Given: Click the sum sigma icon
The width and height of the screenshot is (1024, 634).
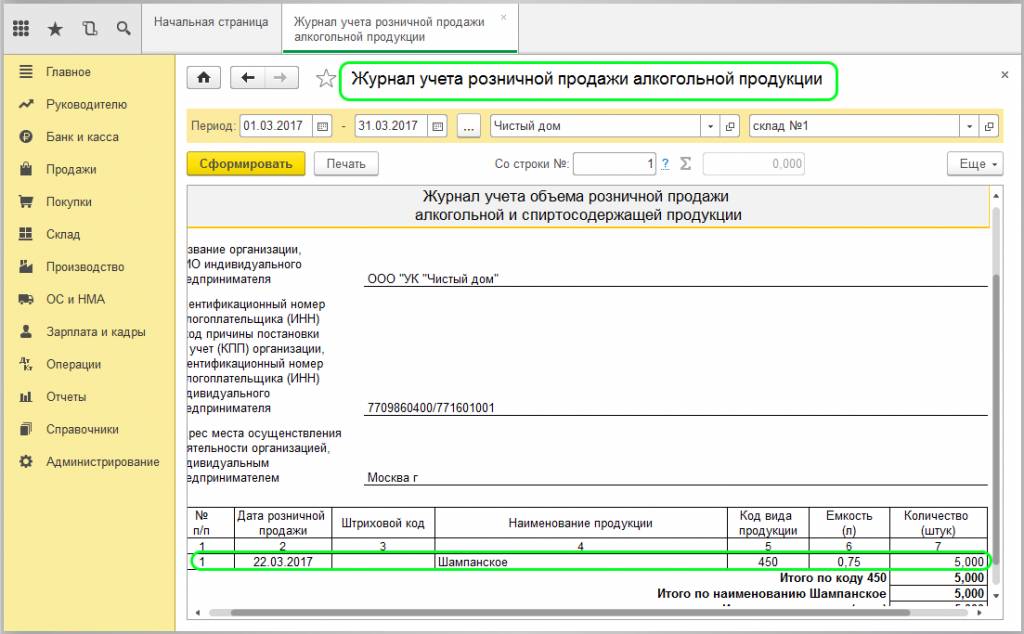Looking at the screenshot, I should (x=685, y=164).
